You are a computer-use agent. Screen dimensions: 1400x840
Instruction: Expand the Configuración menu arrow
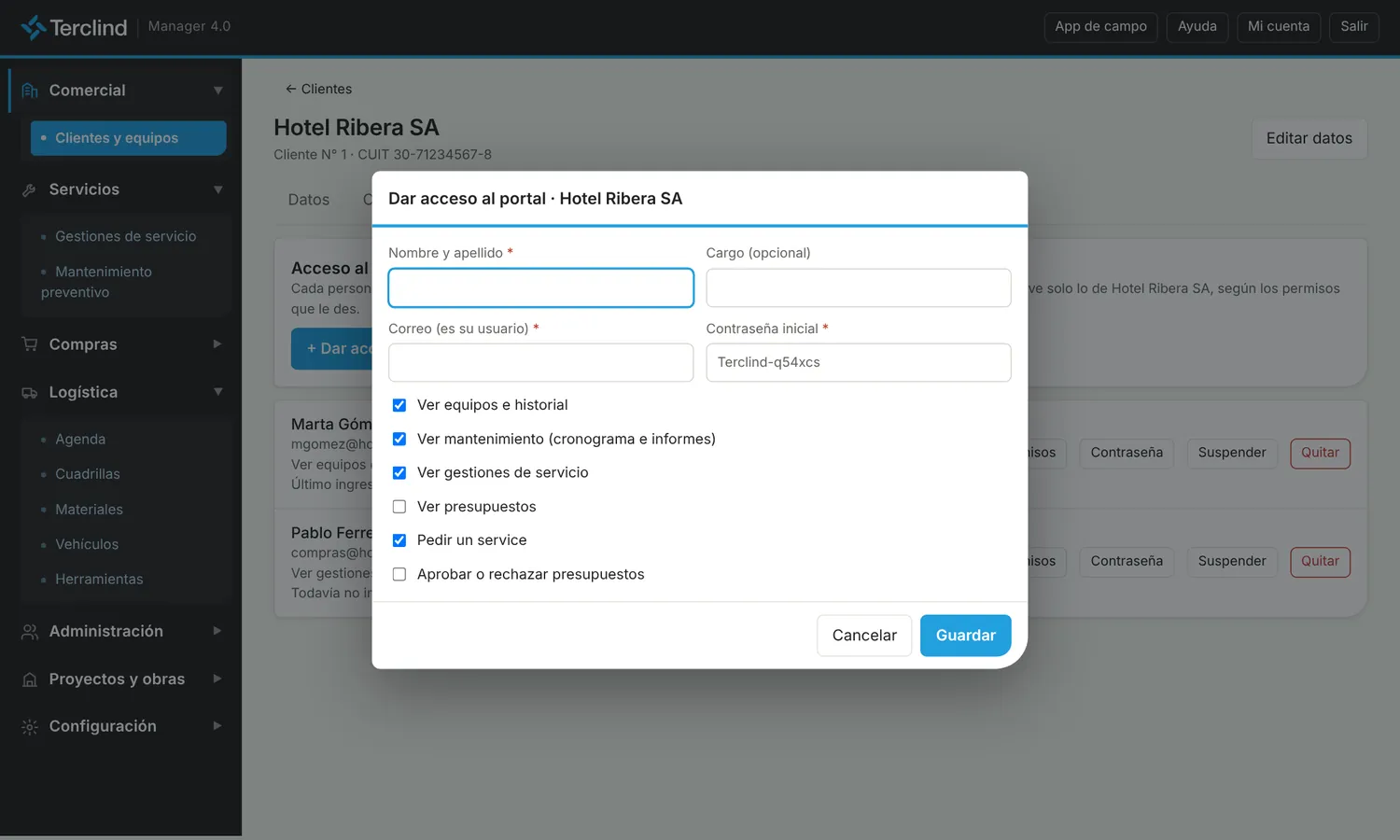pos(217,726)
